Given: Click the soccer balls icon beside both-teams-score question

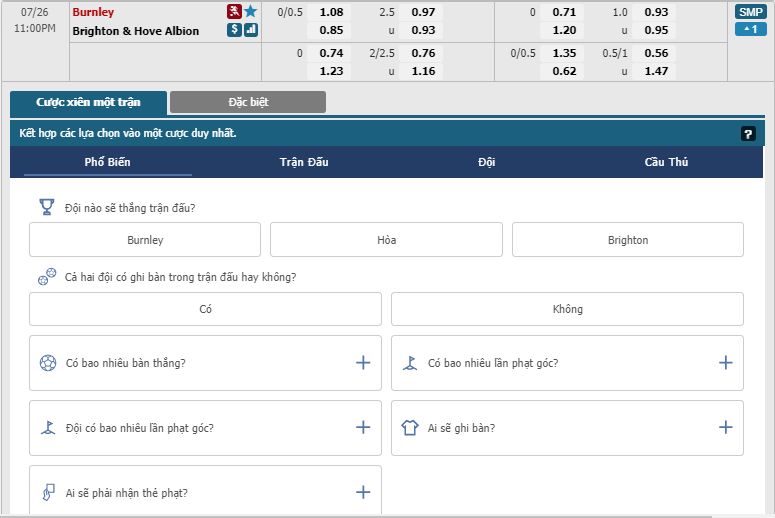Looking at the screenshot, I should 47,277.
